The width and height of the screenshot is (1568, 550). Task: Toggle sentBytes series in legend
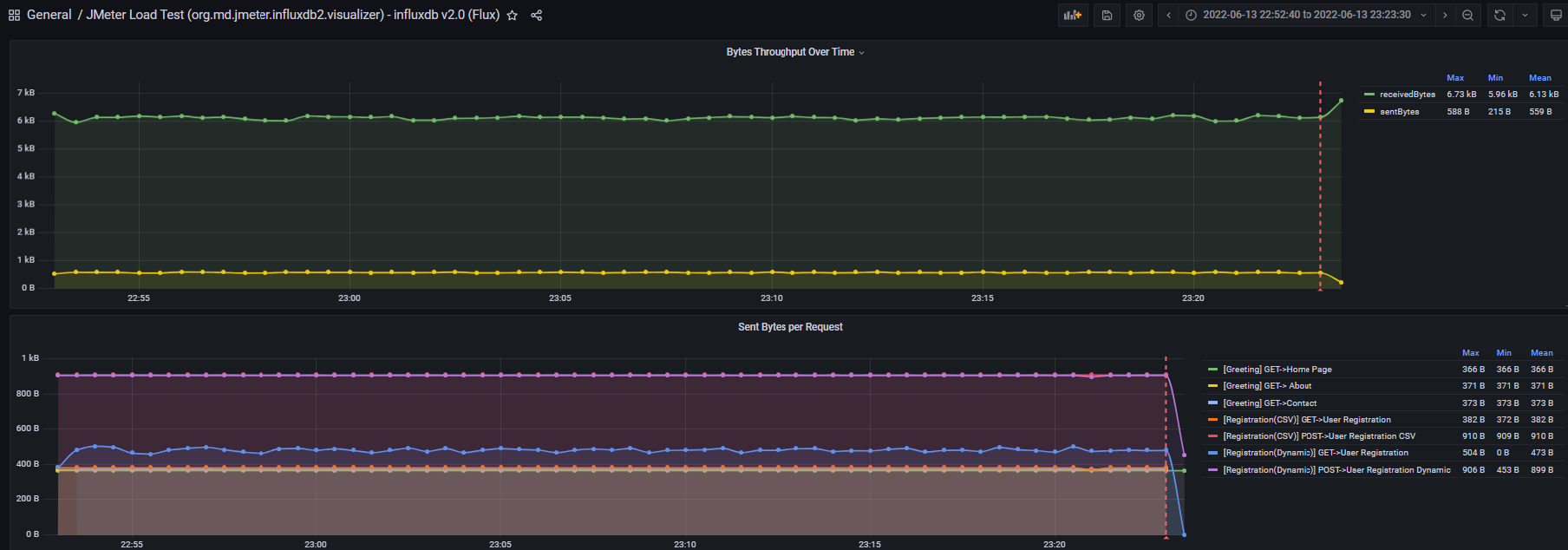(x=1399, y=112)
